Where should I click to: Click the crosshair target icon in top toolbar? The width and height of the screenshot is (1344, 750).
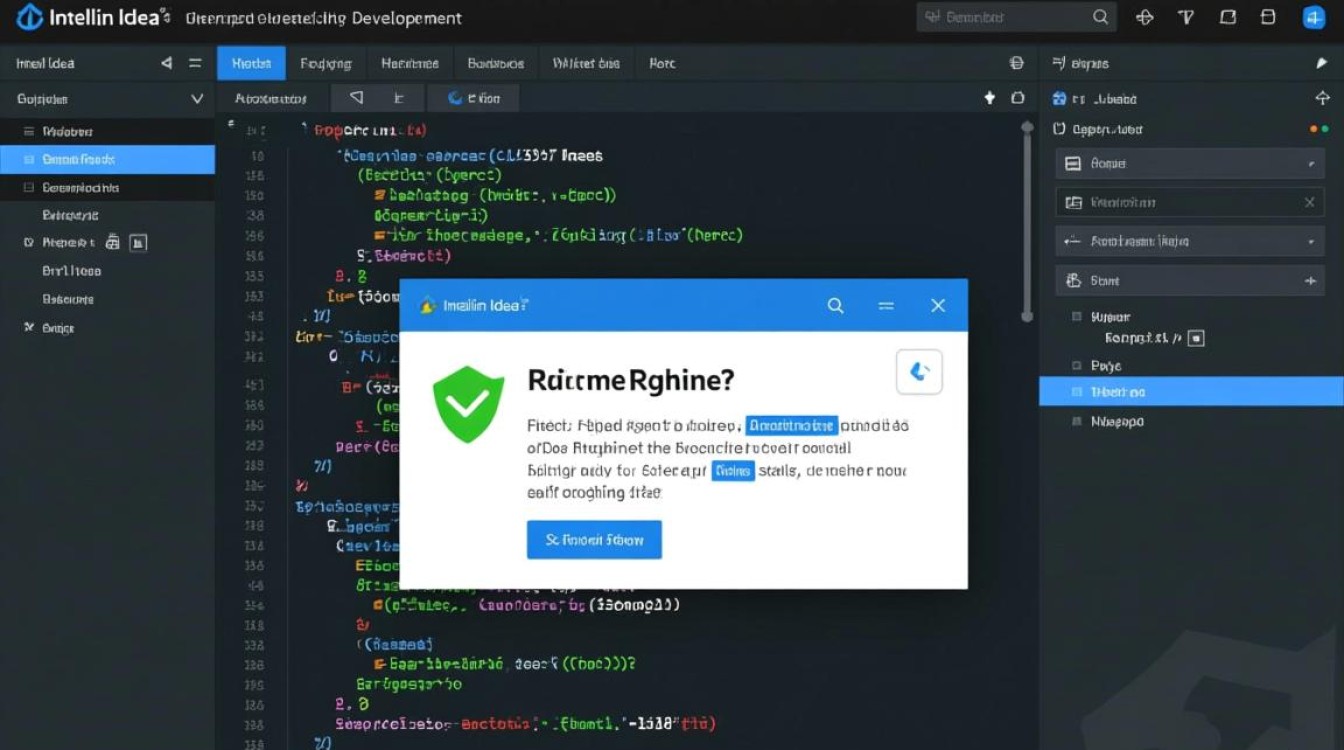click(x=1146, y=17)
